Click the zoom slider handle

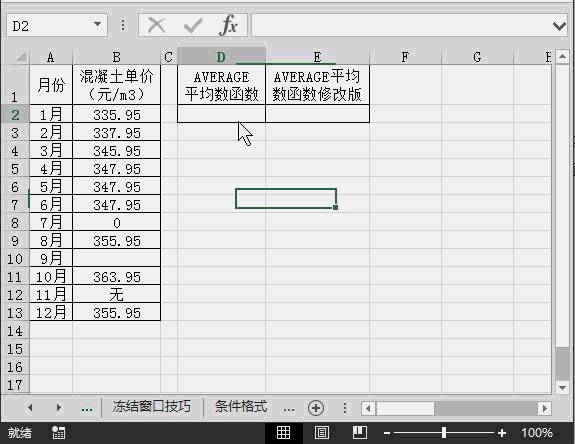tap(444, 433)
